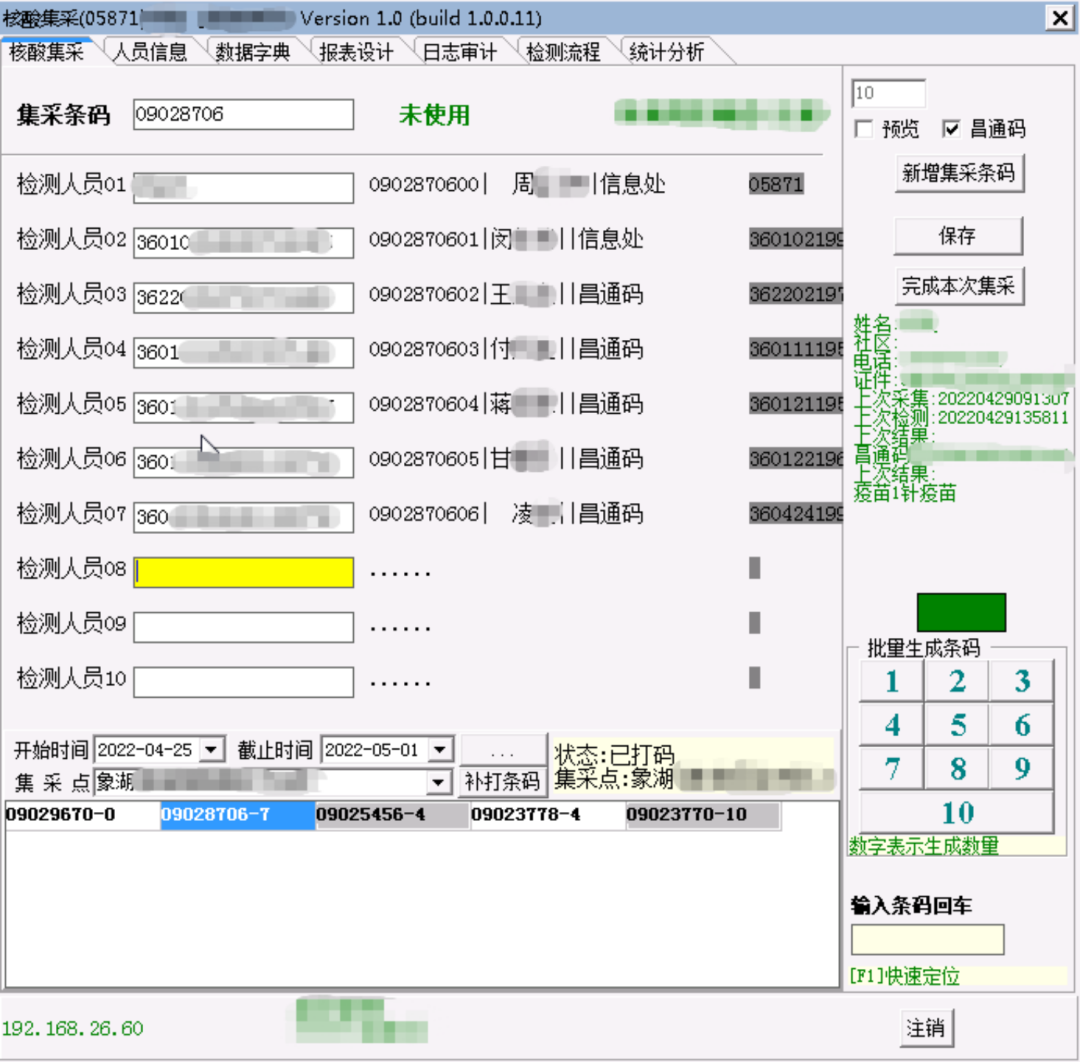
Task: Click the 192.168.26.60 IP text
Action: 72,1029
